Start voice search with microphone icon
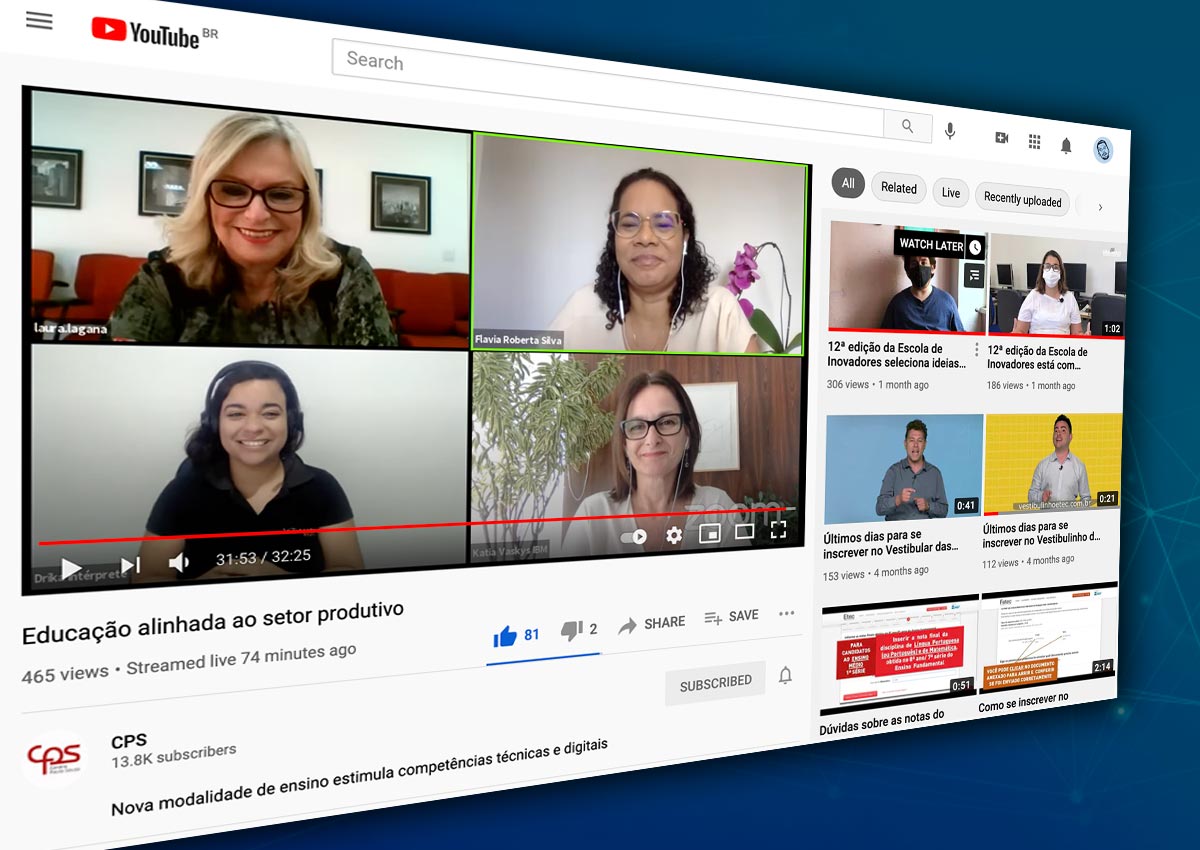Screen dimensions: 1200x850 click(949, 131)
